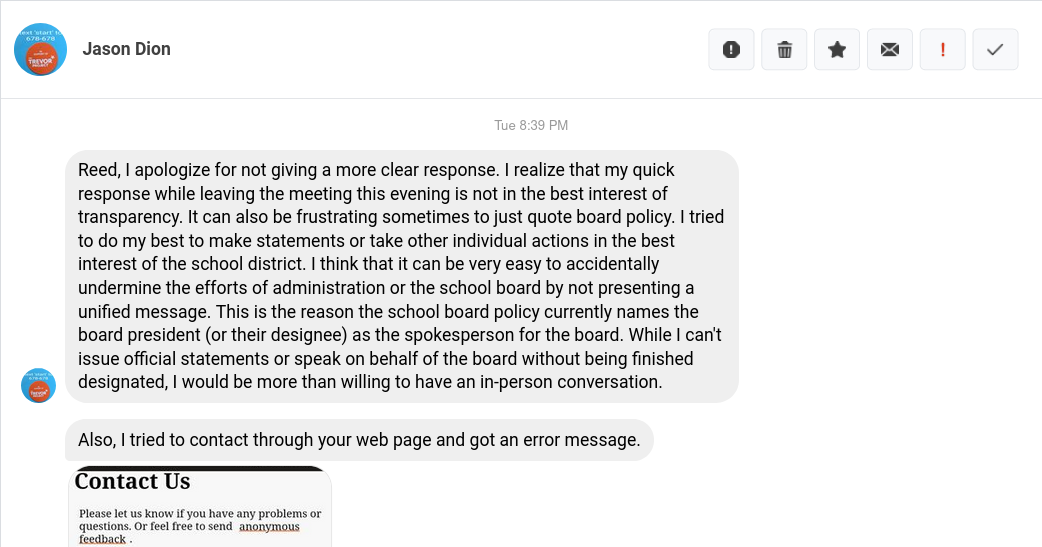Image resolution: width=1042 pixels, height=547 pixels.
Task: Open the attached Contact Us screenshot
Action: pyautogui.click(x=200, y=510)
